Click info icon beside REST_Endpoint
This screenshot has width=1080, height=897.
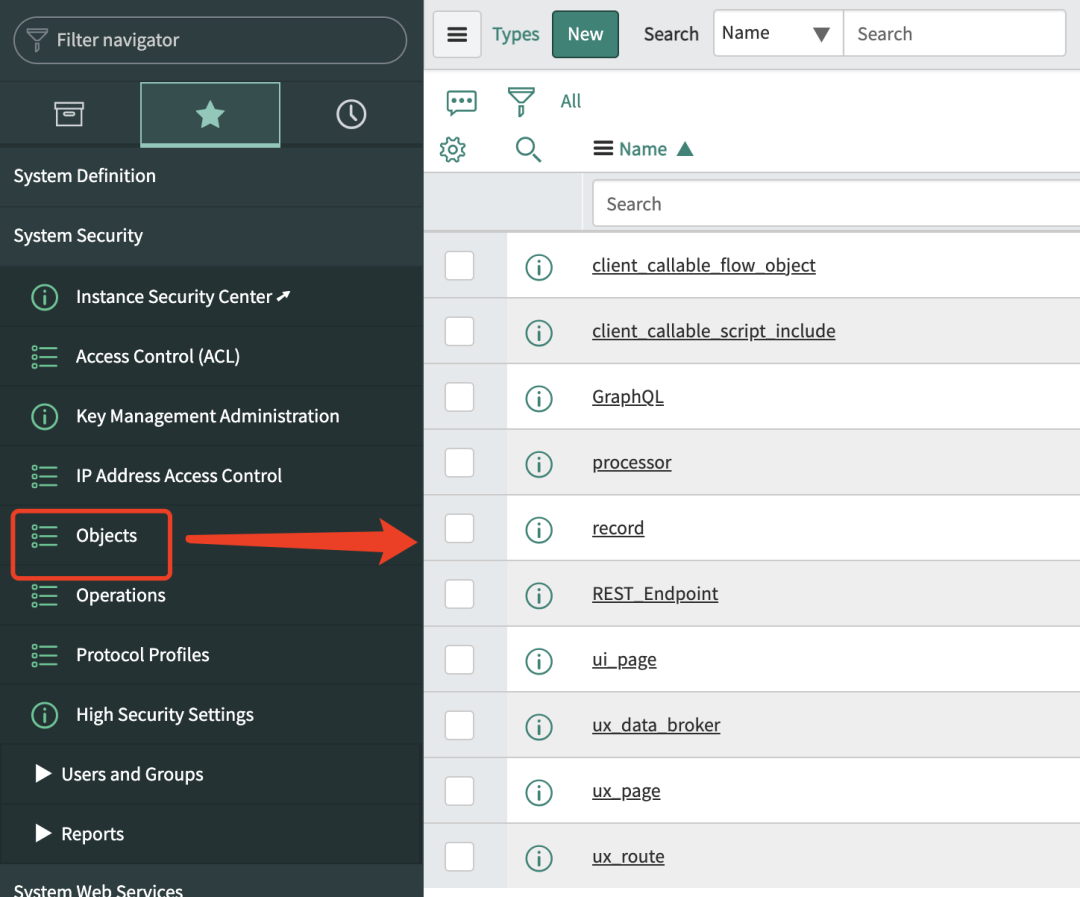click(x=539, y=595)
